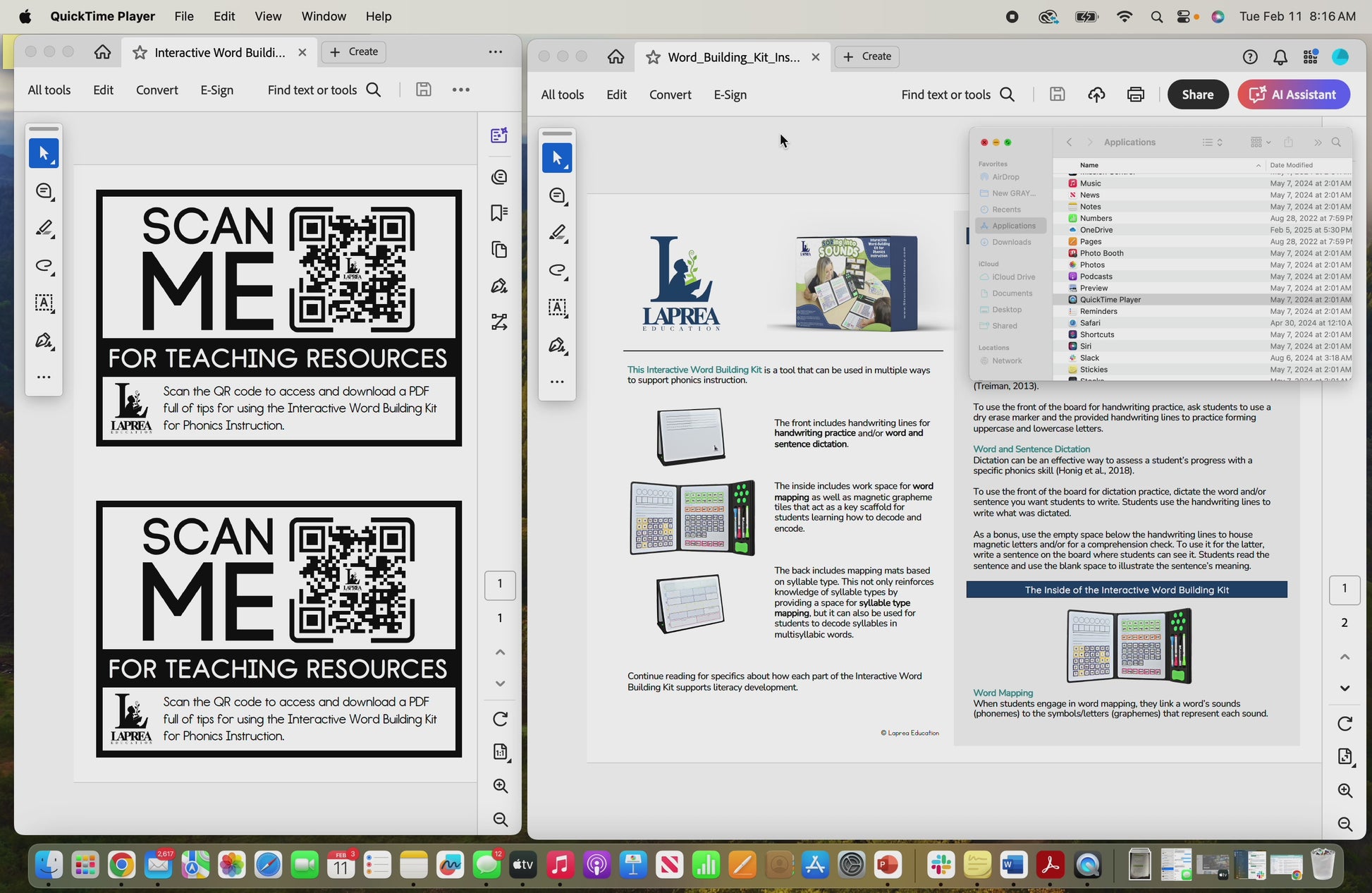The width and height of the screenshot is (1372, 893).
Task: Open the View menu in the menu bar
Action: point(268,16)
